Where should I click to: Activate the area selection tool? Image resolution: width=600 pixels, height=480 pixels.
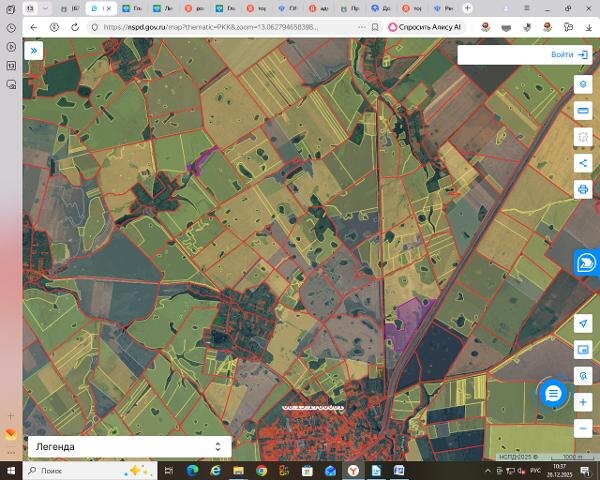(583, 137)
